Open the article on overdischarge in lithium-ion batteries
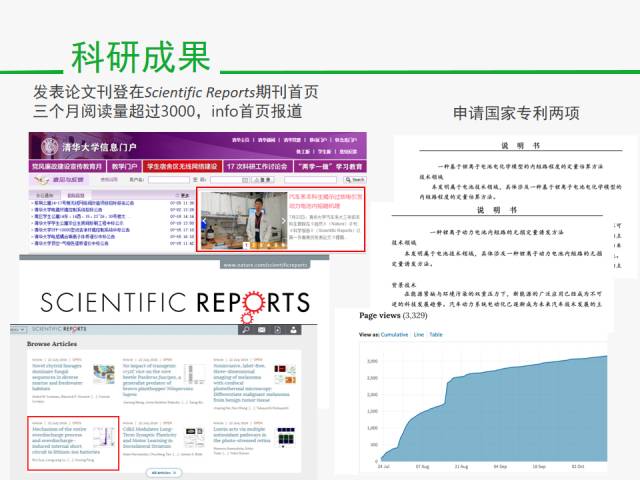The height and width of the screenshot is (480, 640). click(66, 440)
